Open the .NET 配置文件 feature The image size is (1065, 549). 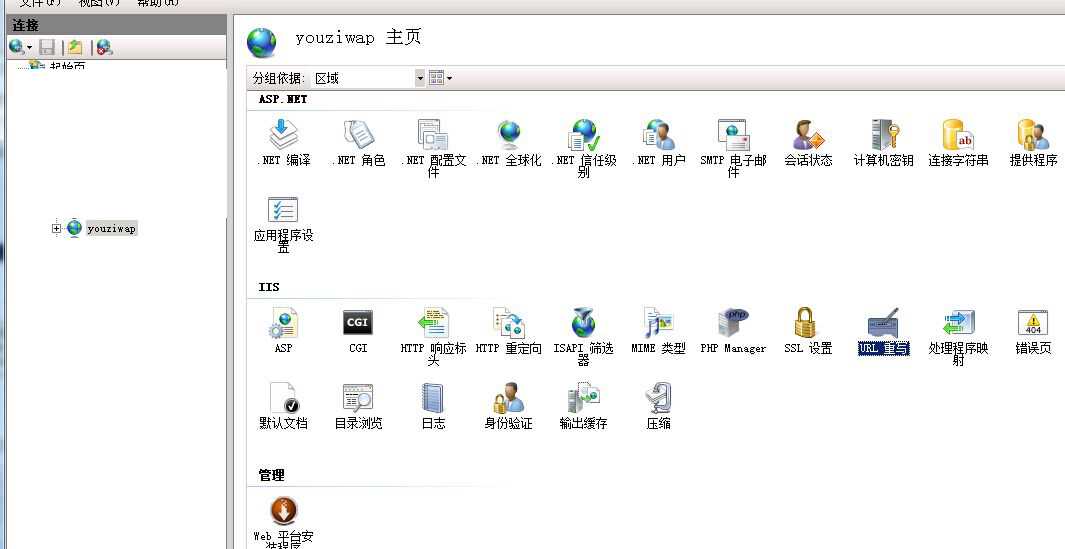pos(433,148)
